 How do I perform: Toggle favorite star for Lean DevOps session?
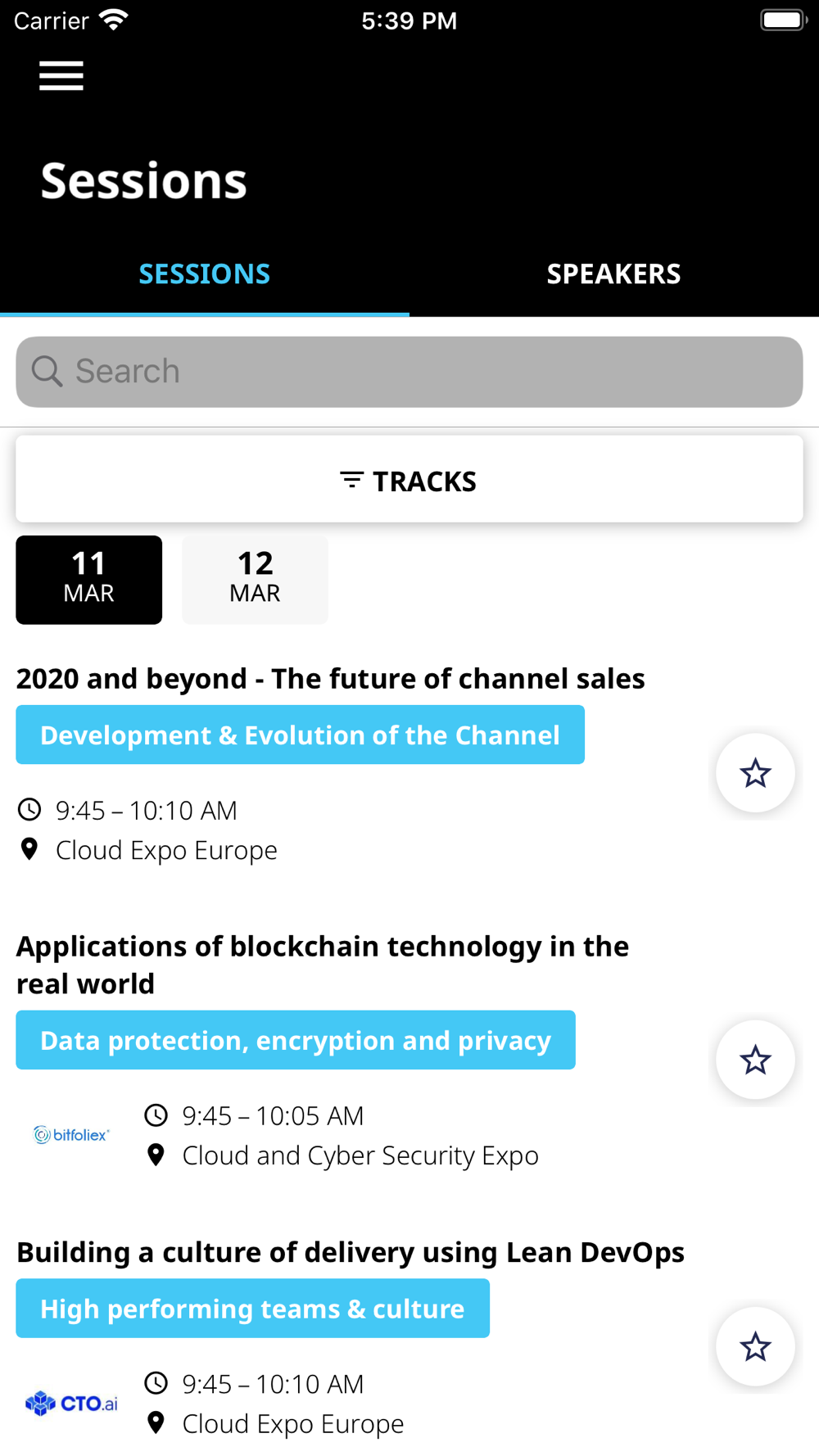tap(755, 1347)
